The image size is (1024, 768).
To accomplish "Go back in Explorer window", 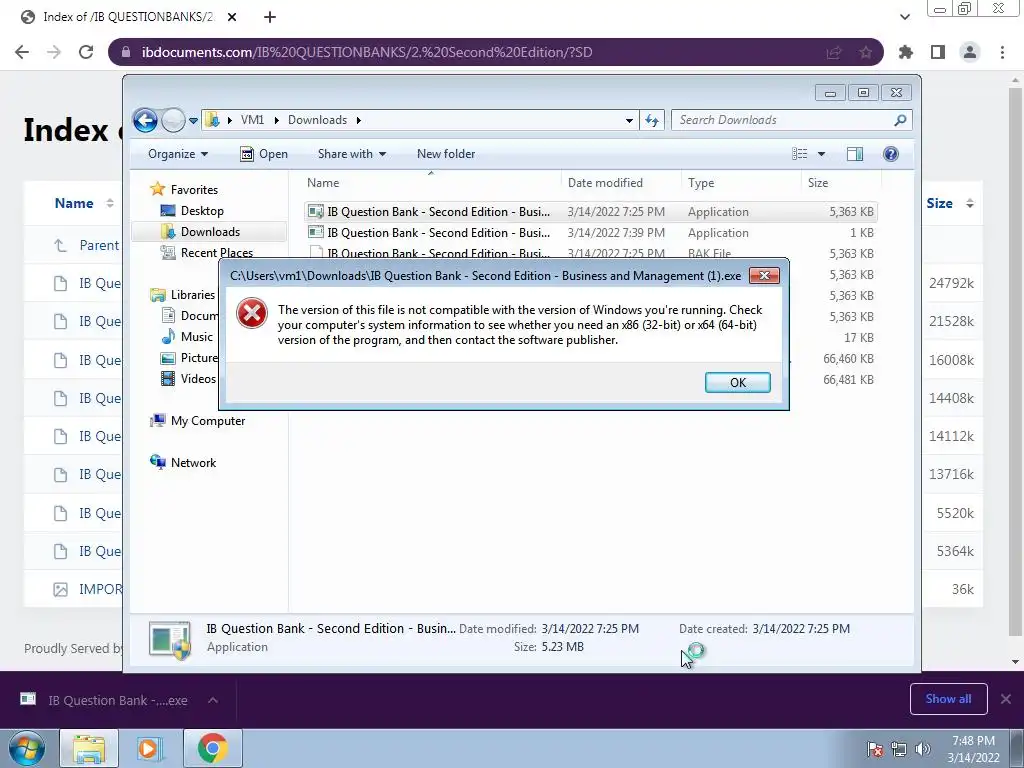I will click(145, 120).
